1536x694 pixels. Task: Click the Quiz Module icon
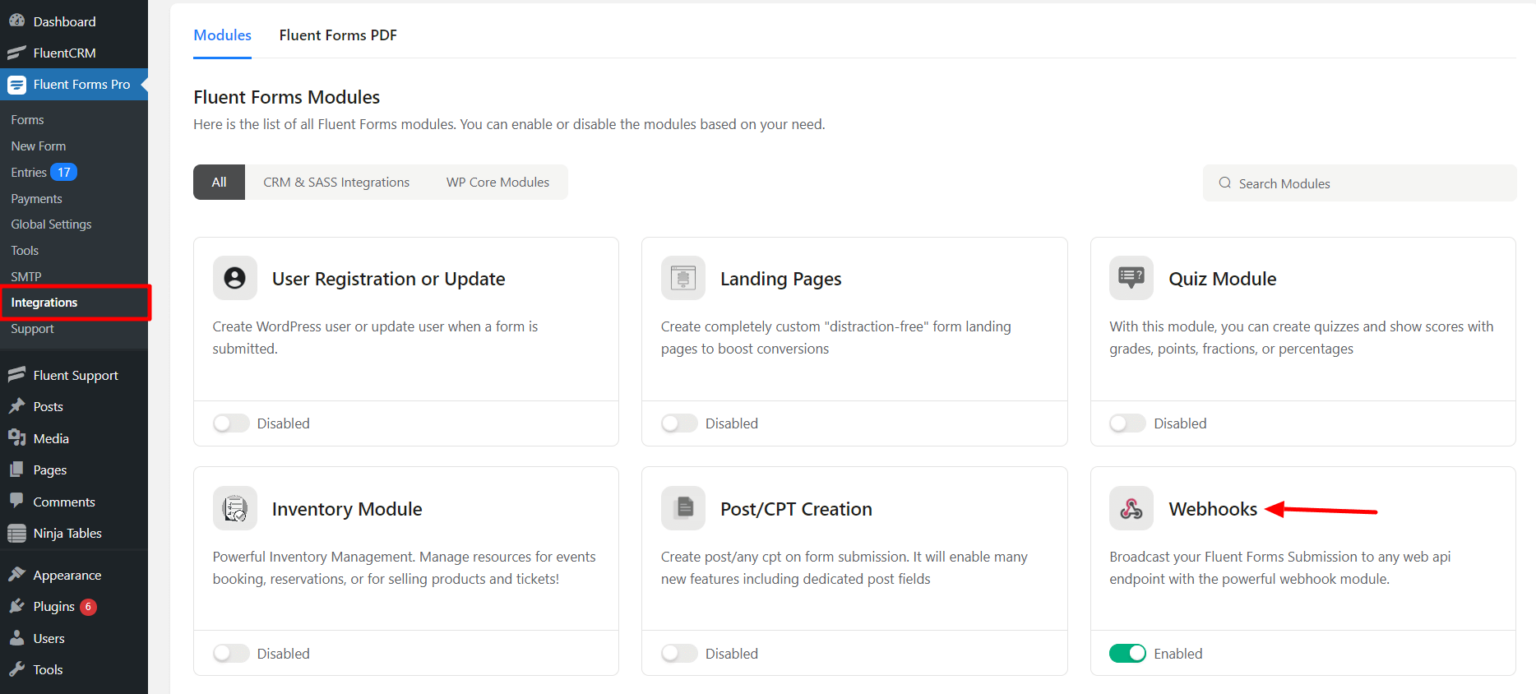click(1131, 278)
